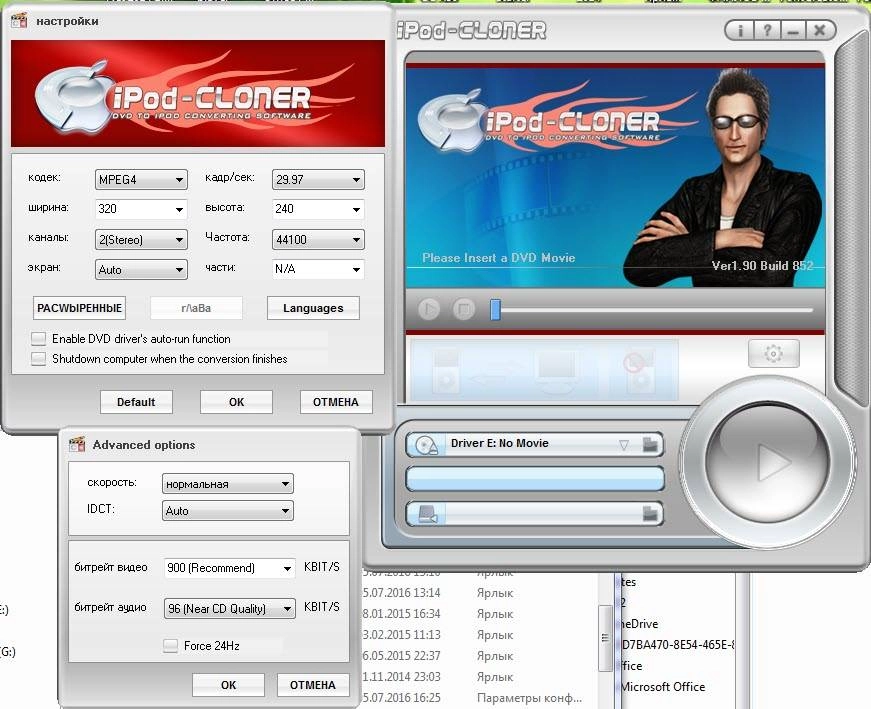Viewport: 871px width, 709px height.
Task: Expand the Driver E: No Movie selector
Action: click(x=623, y=445)
